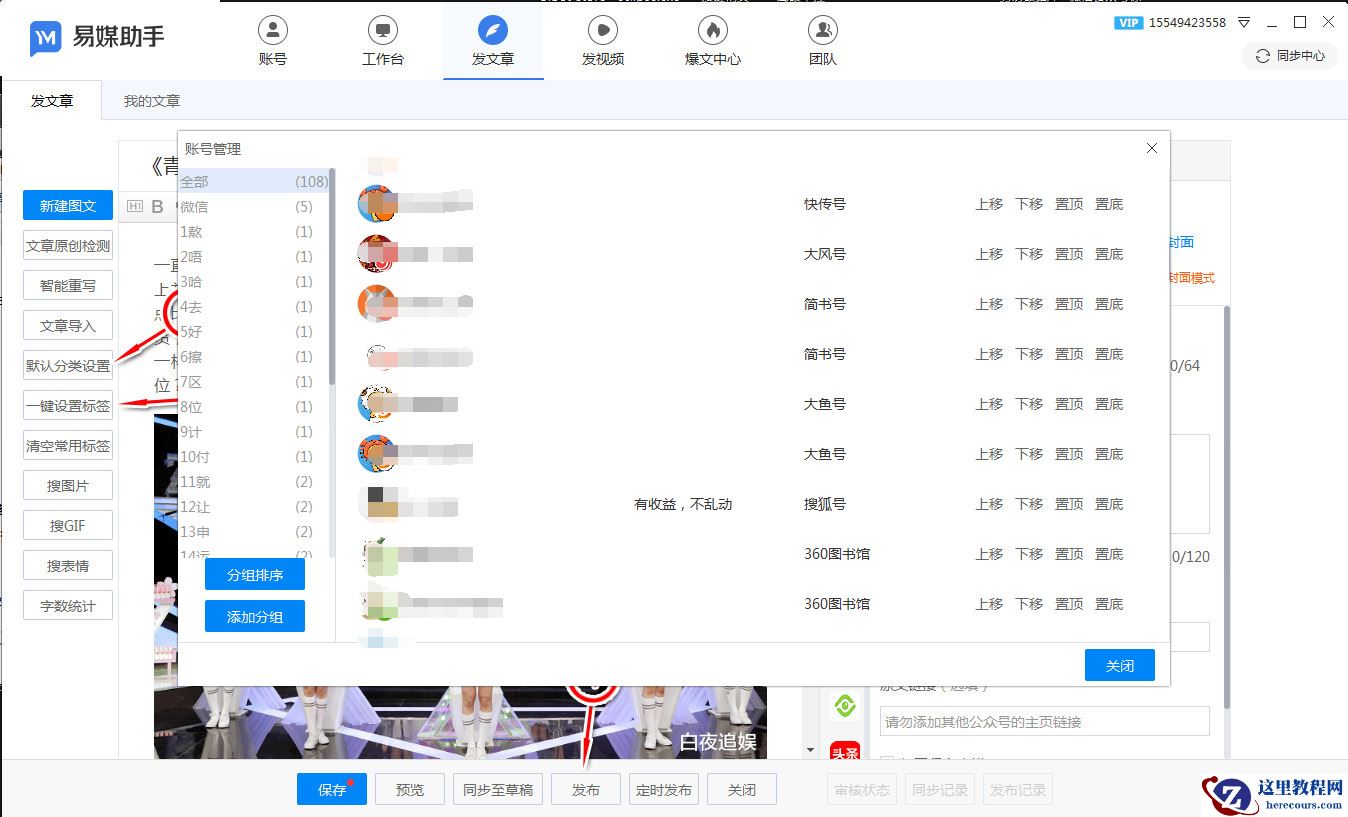Expand the account menu triangle beside 15549423558
The width and height of the screenshot is (1348, 817).
pyautogui.click(x=1244, y=22)
